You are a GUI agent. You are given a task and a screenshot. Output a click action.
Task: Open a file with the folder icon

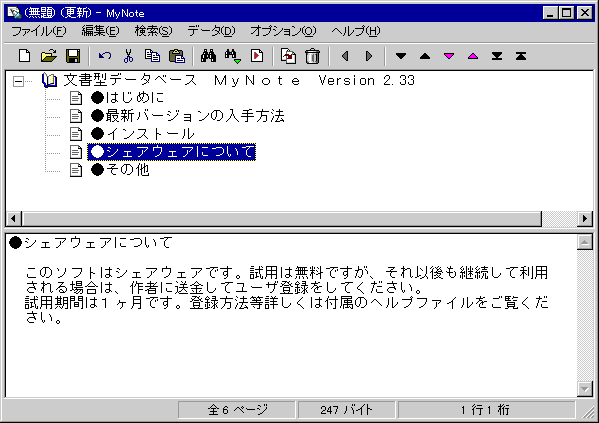click(x=49, y=56)
